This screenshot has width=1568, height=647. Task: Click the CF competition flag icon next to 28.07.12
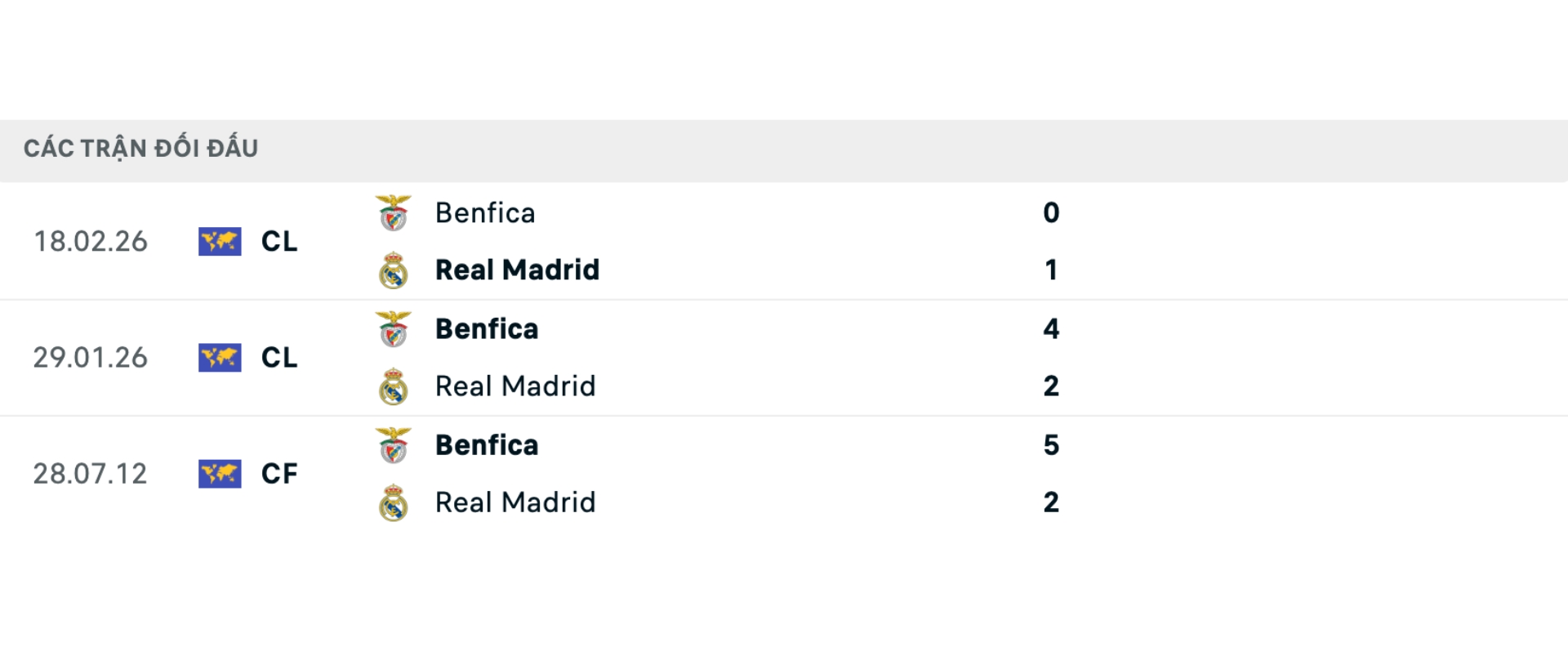click(x=219, y=474)
